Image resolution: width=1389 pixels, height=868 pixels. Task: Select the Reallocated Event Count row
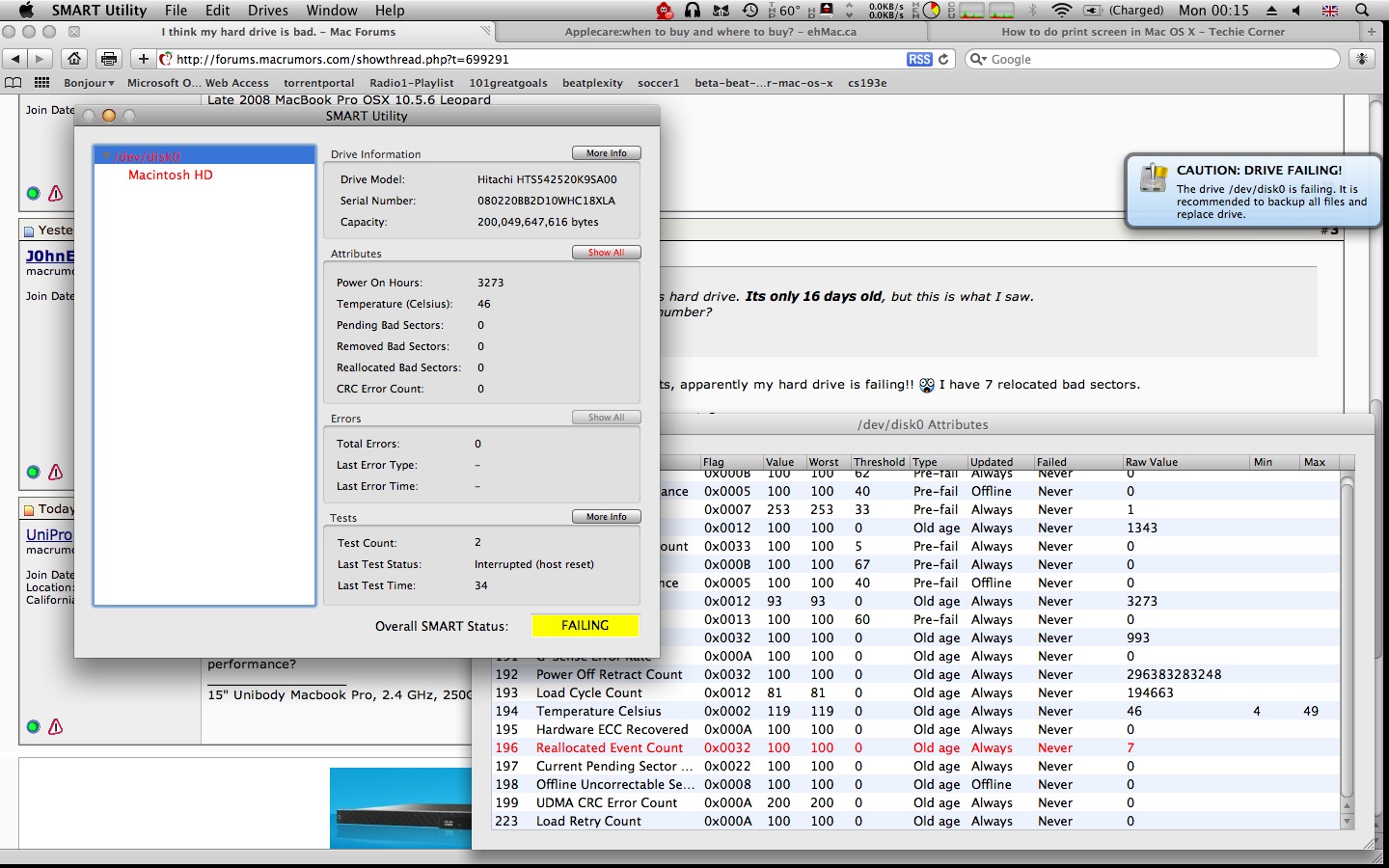pyautogui.click(x=915, y=747)
